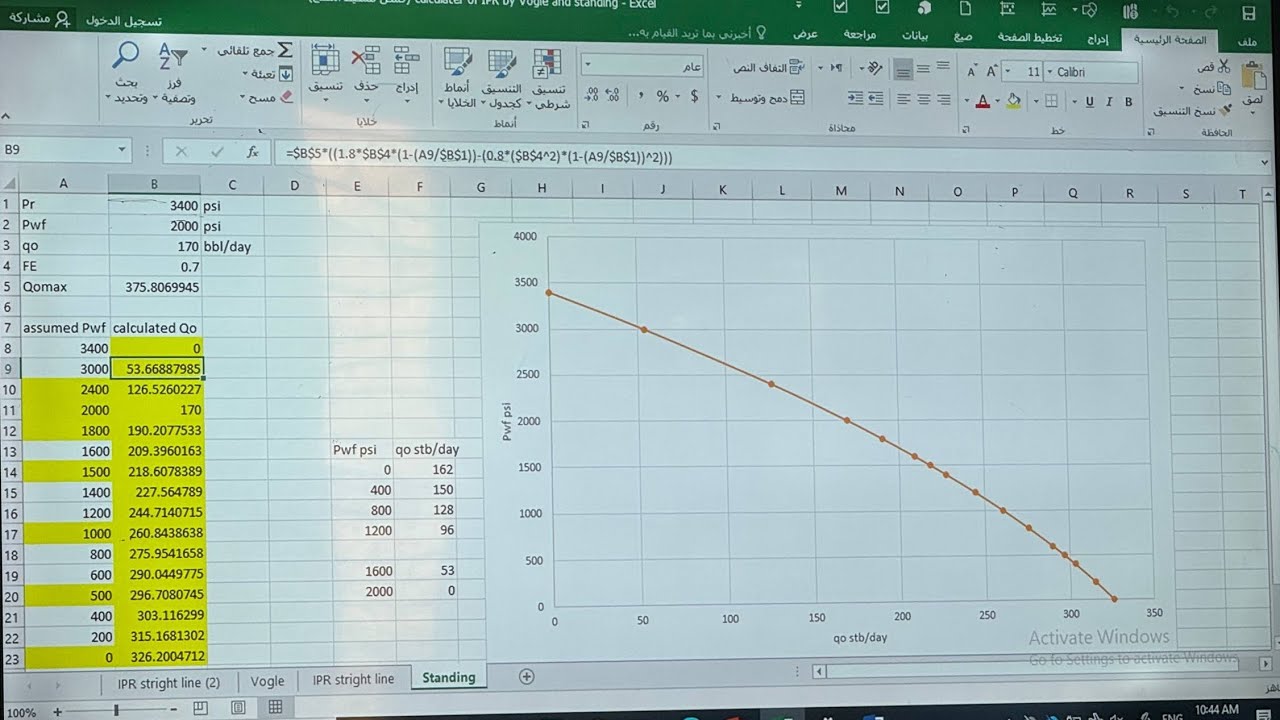Open the File (ملف) tab
The image size is (1280, 720).
1247,41
